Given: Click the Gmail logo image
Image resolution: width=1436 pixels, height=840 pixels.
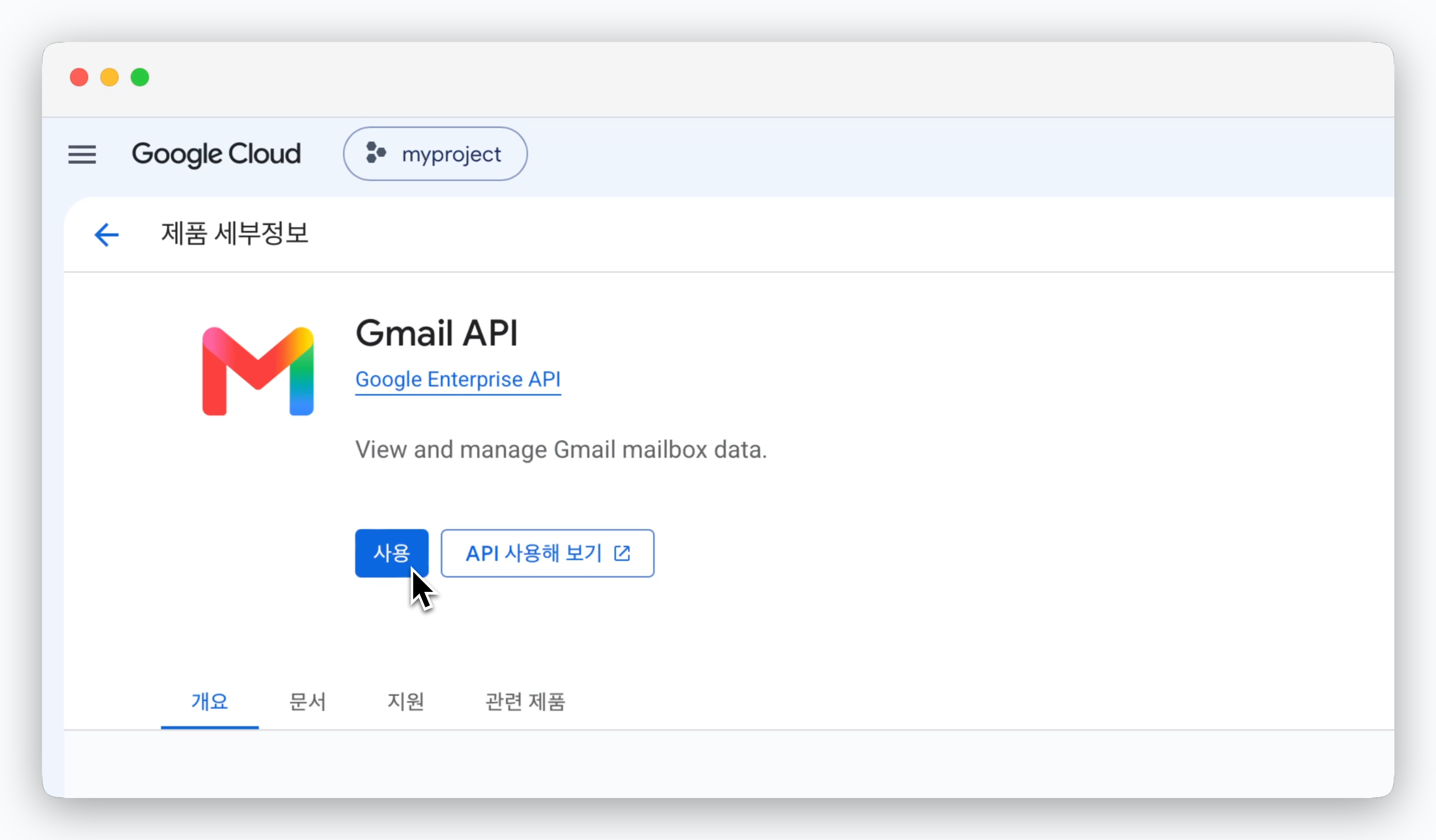Looking at the screenshot, I should point(258,371).
